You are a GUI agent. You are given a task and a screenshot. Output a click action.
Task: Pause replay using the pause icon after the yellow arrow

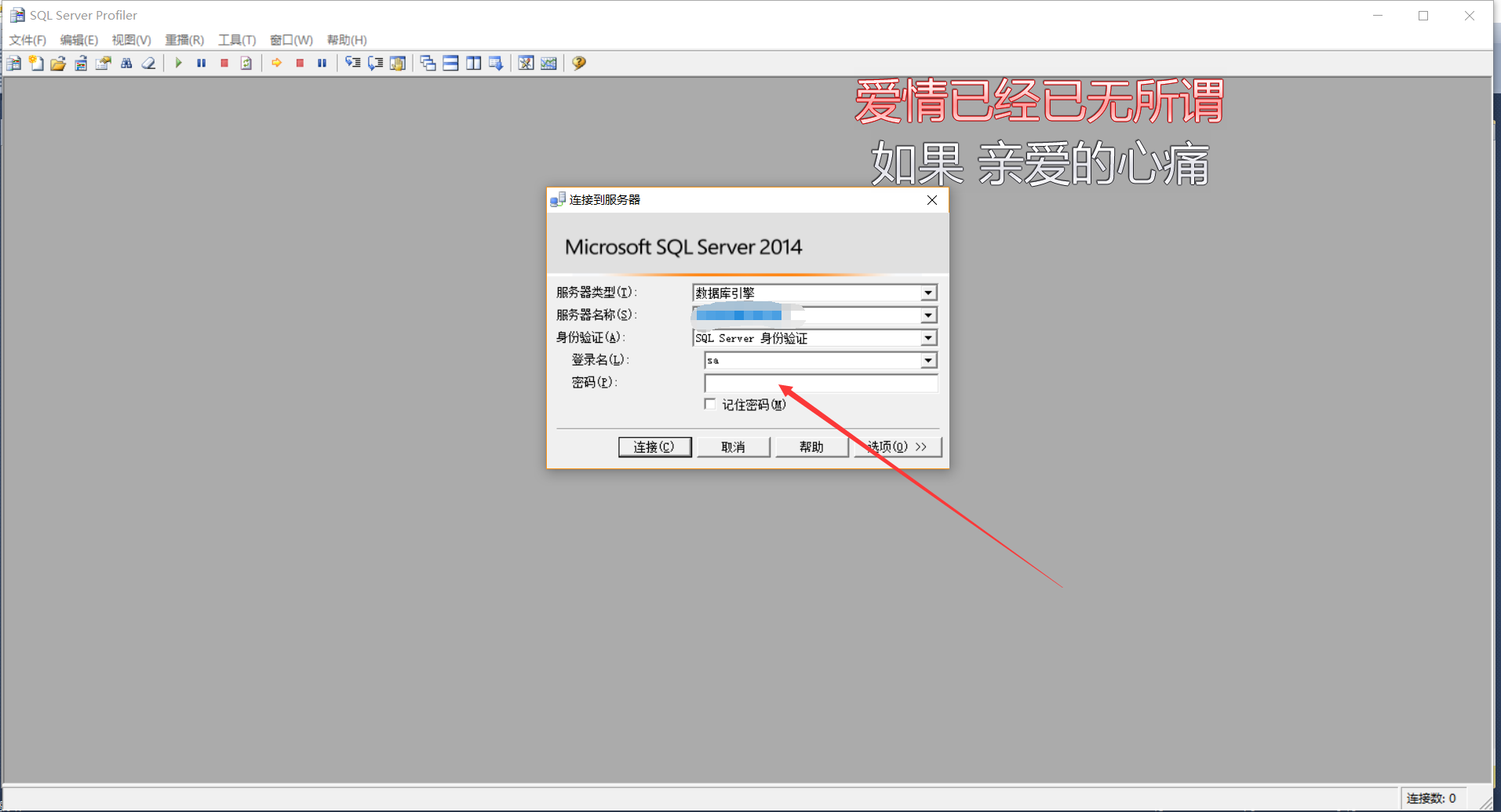tap(322, 64)
